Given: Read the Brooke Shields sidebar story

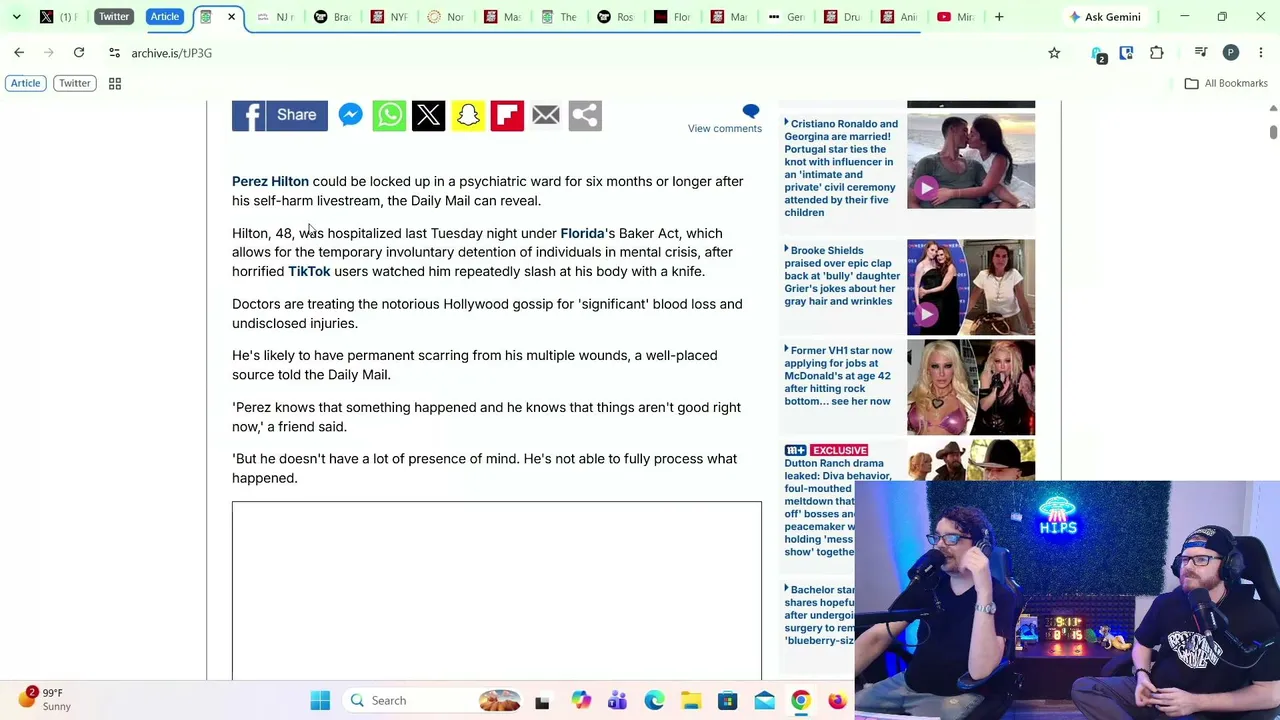Looking at the screenshot, I should click(x=842, y=276).
